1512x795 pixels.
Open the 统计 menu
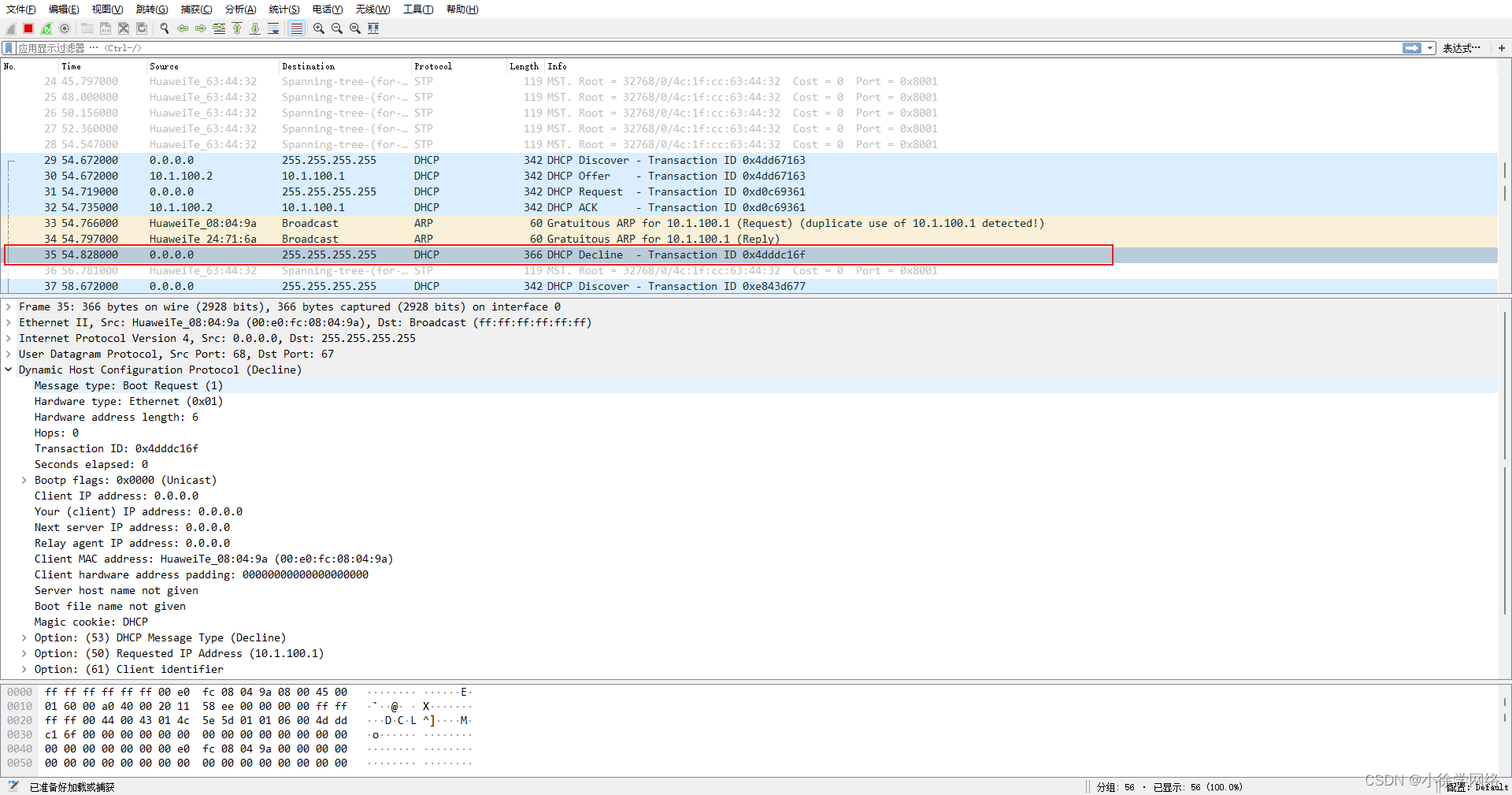[x=283, y=9]
